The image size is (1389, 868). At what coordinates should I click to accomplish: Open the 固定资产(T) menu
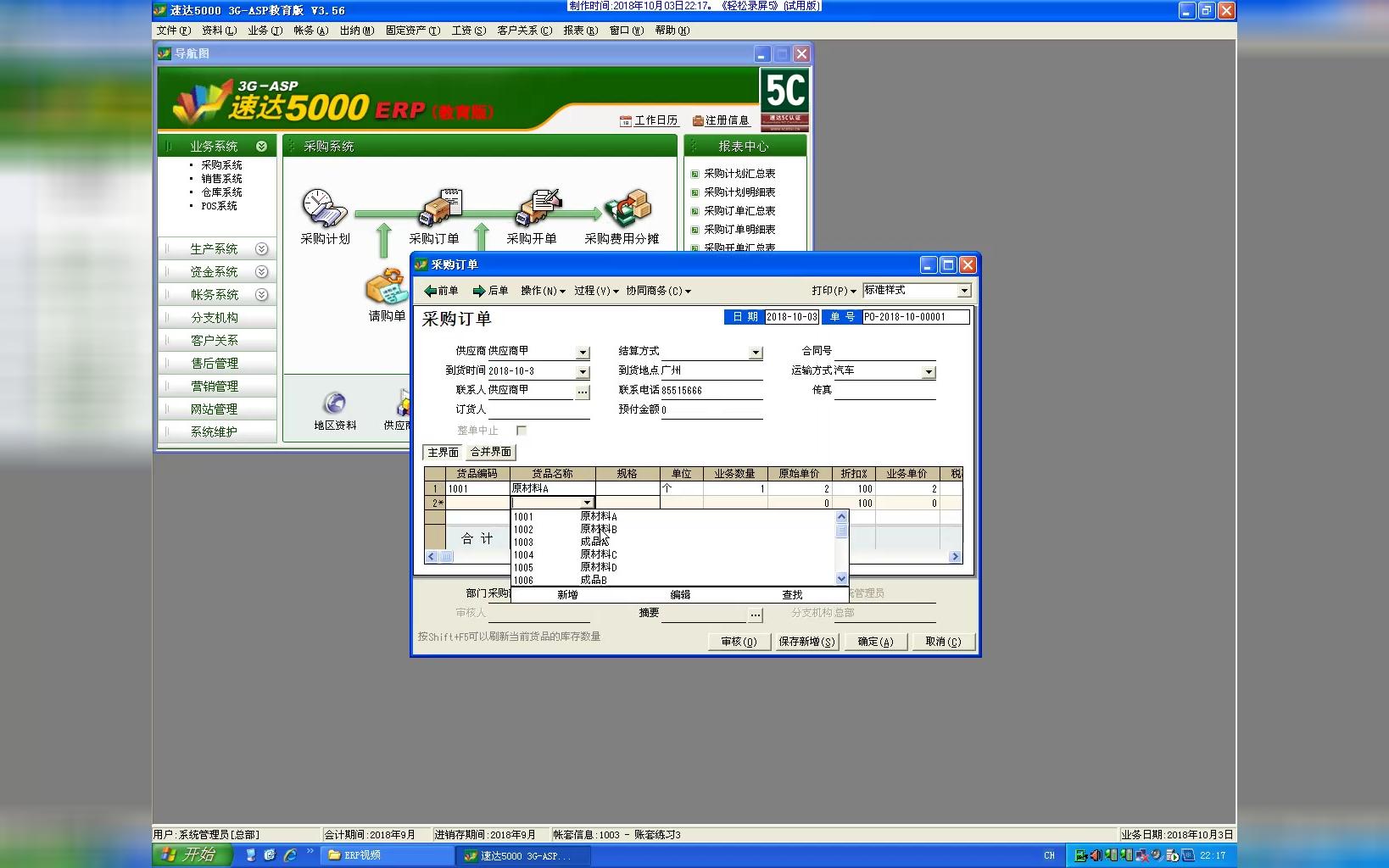click(413, 31)
